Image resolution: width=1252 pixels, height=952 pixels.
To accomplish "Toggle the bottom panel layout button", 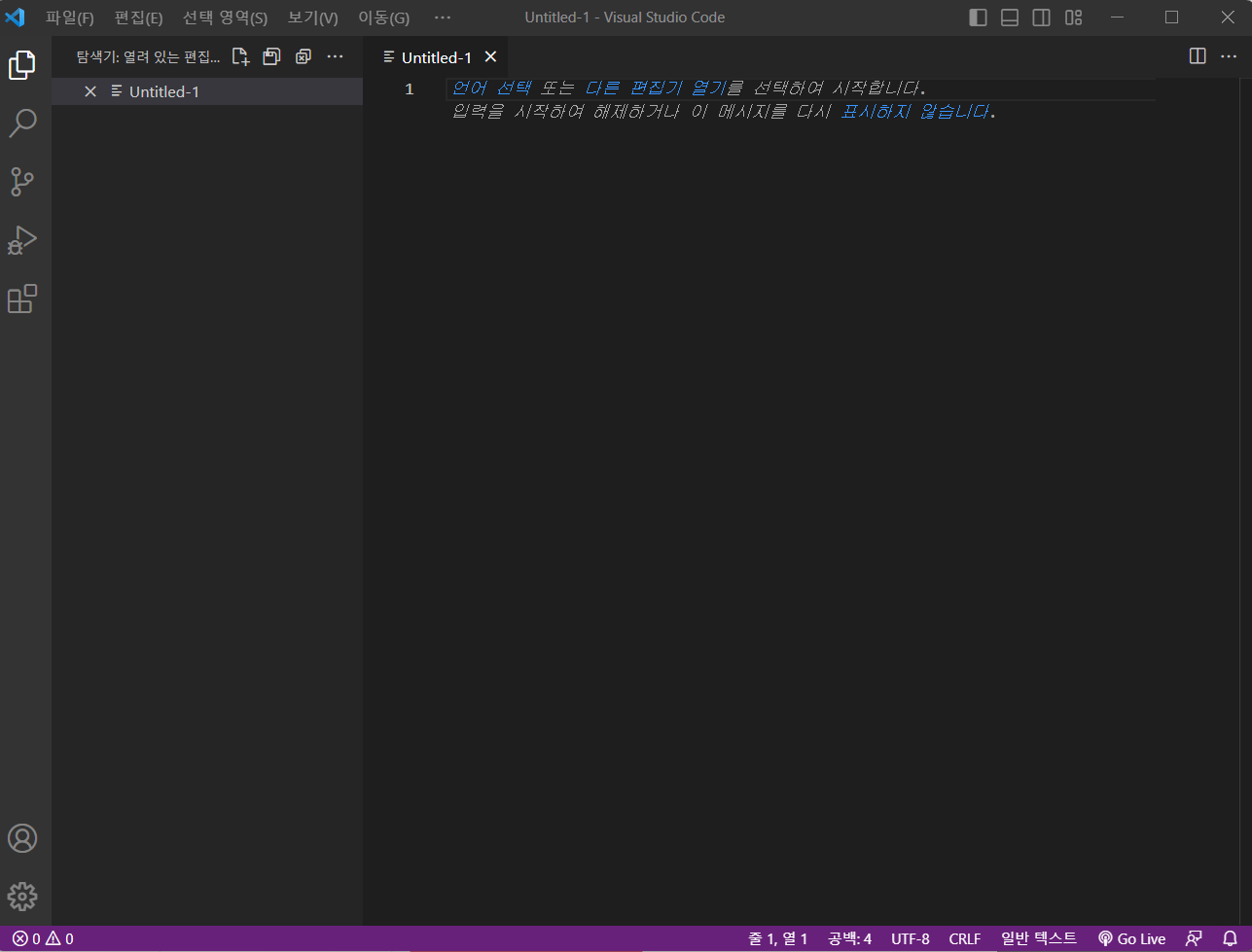I will 1010,18.
